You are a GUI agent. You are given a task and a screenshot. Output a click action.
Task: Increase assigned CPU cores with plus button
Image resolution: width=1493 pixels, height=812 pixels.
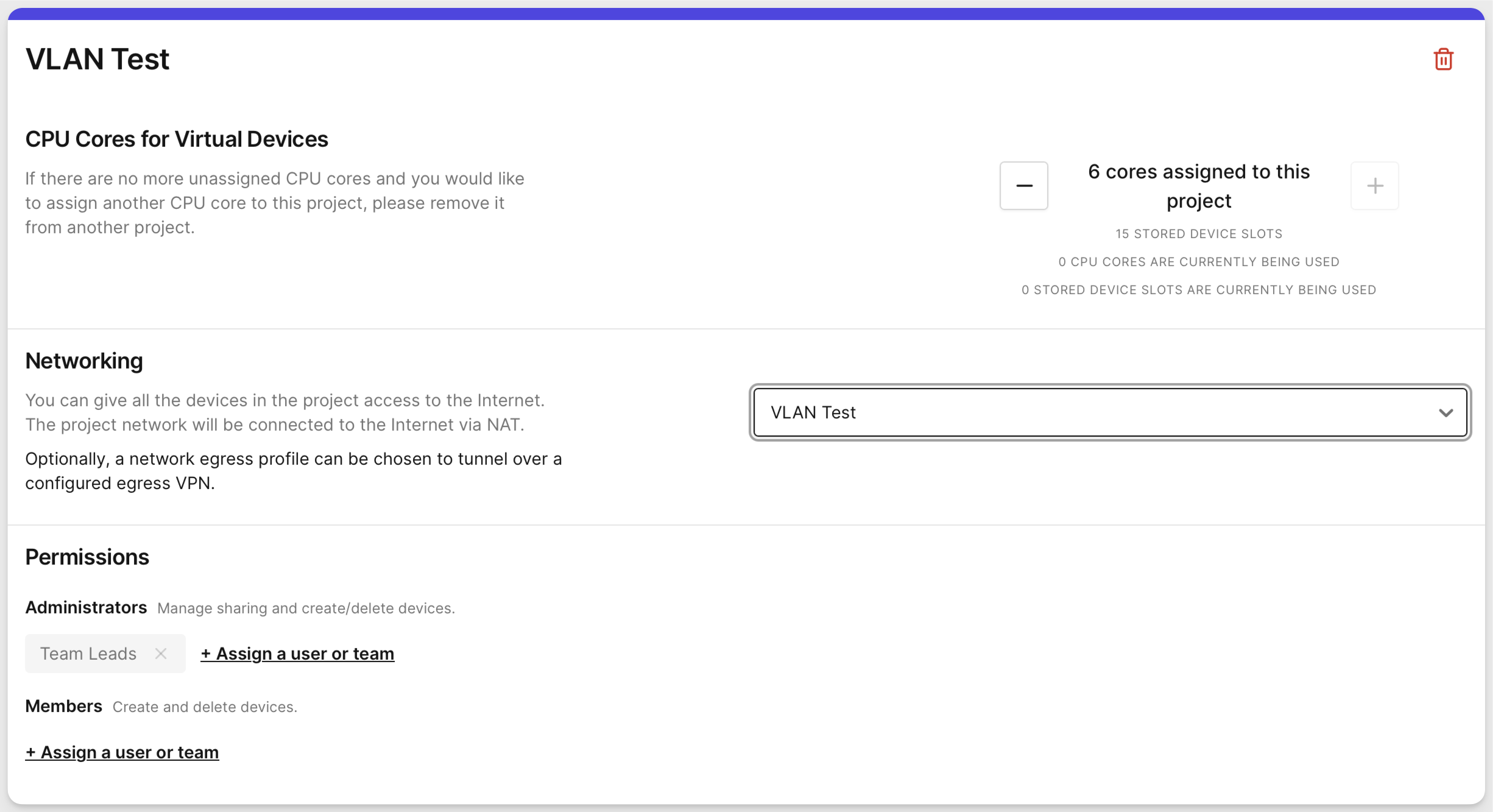coord(1374,186)
